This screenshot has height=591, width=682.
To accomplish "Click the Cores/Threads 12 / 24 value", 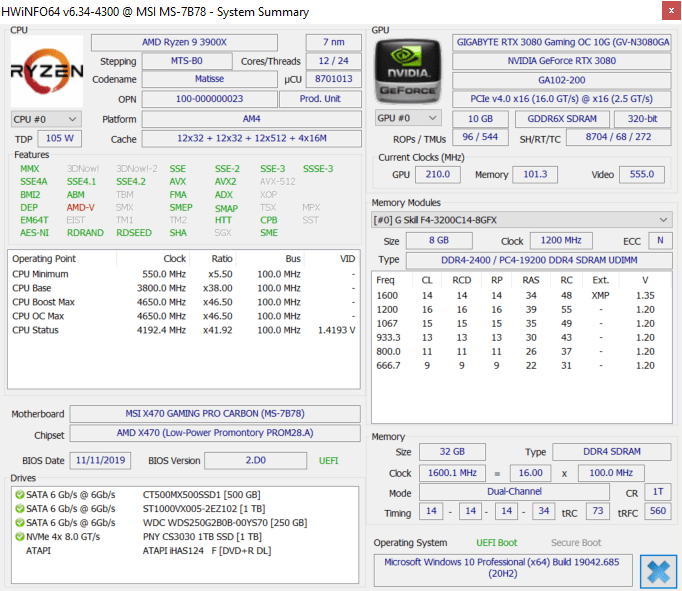I will tap(334, 61).
